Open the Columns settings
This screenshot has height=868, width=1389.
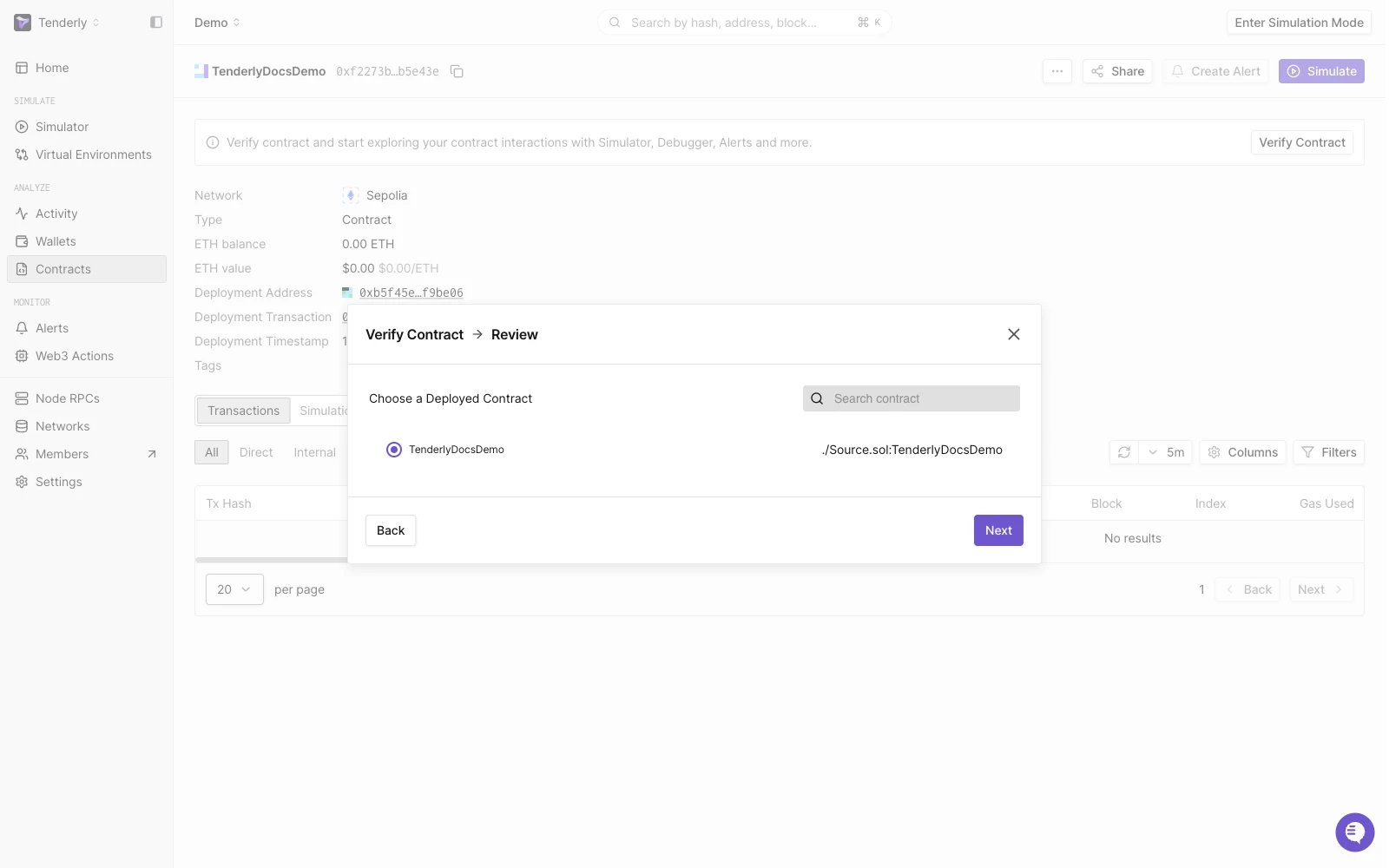coord(1243,452)
